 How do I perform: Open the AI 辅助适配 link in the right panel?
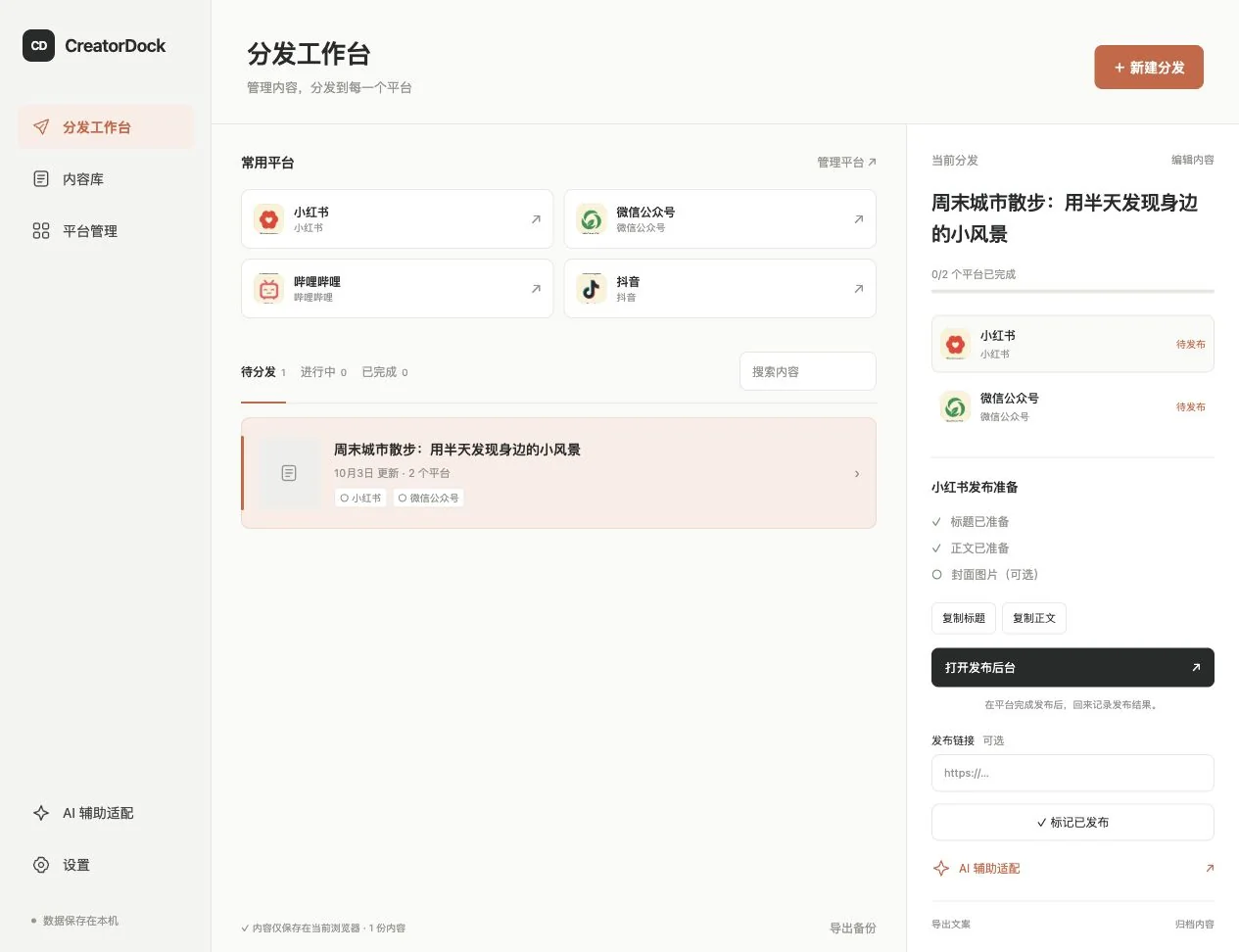pyautogui.click(x=1072, y=869)
